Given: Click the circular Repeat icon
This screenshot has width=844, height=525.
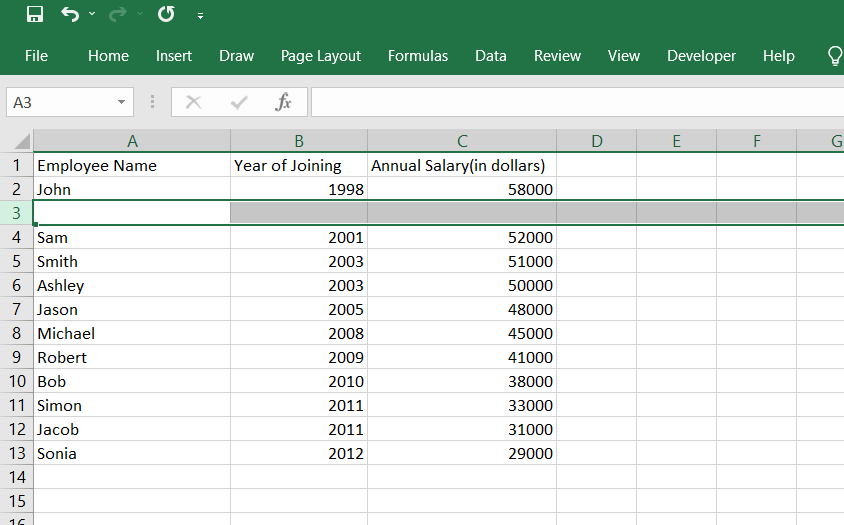Looking at the screenshot, I should click(166, 15).
